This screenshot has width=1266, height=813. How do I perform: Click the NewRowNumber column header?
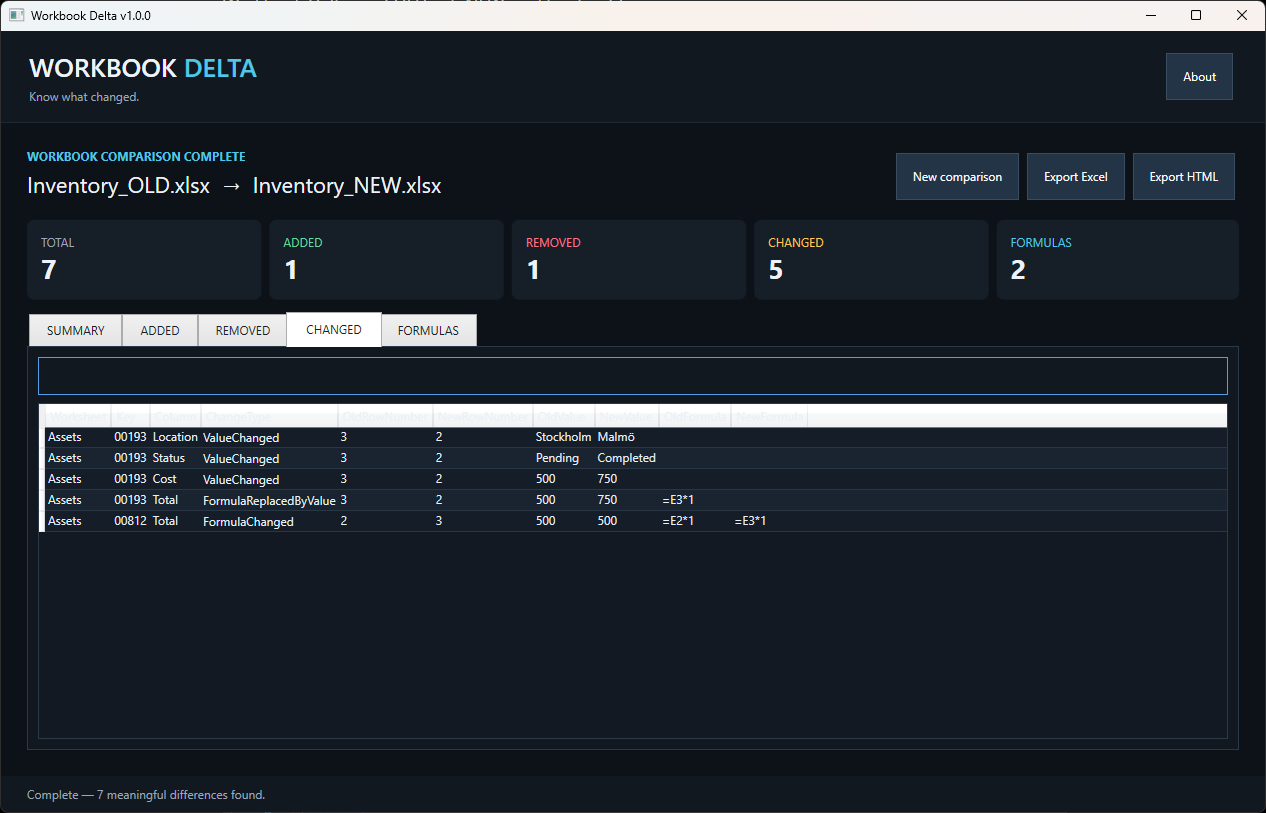pos(483,416)
